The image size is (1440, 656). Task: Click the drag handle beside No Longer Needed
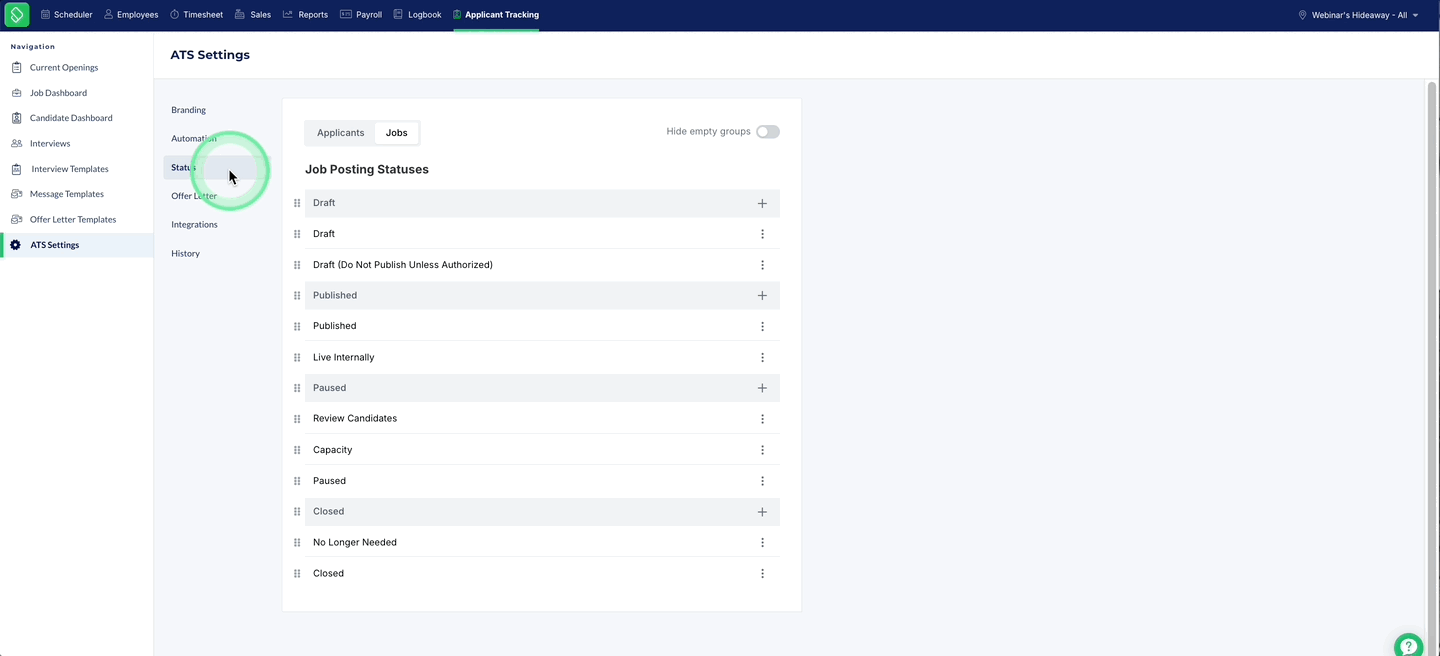coord(297,542)
